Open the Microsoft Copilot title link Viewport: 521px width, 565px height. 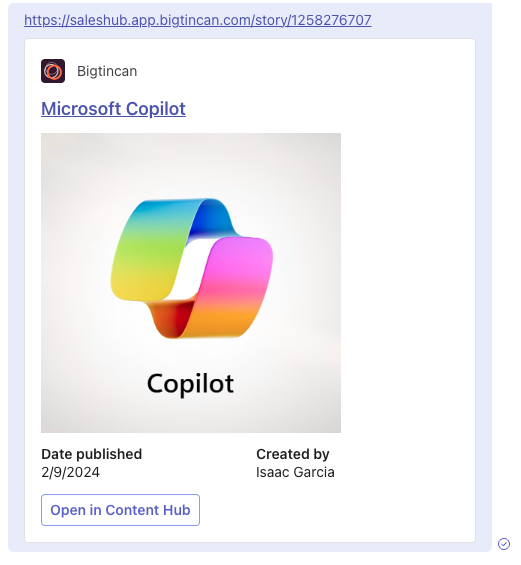113,108
